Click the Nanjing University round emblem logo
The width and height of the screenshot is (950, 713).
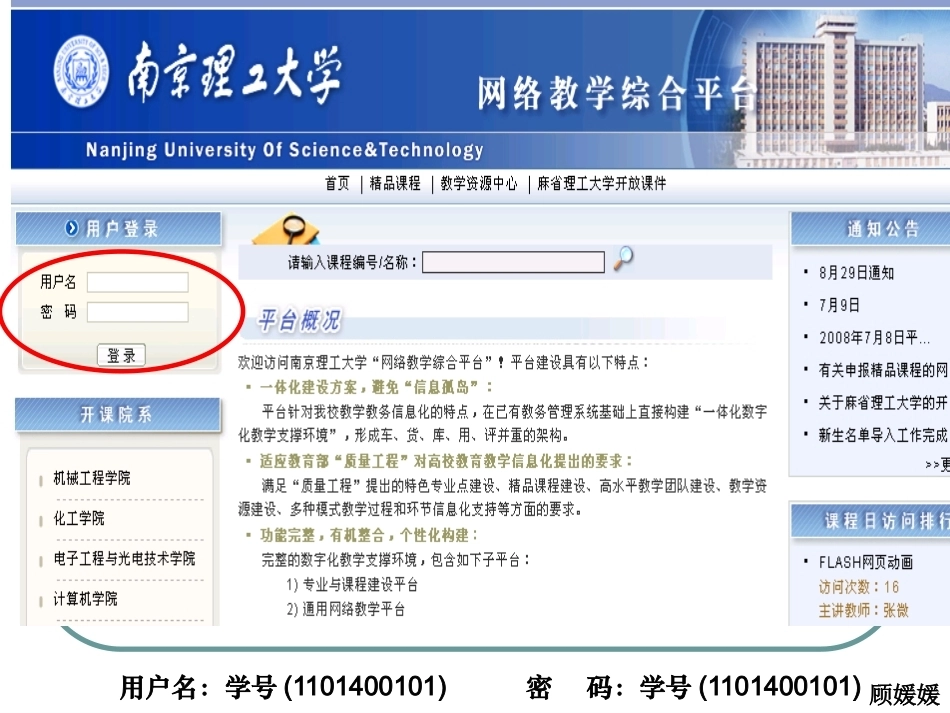pos(81,72)
